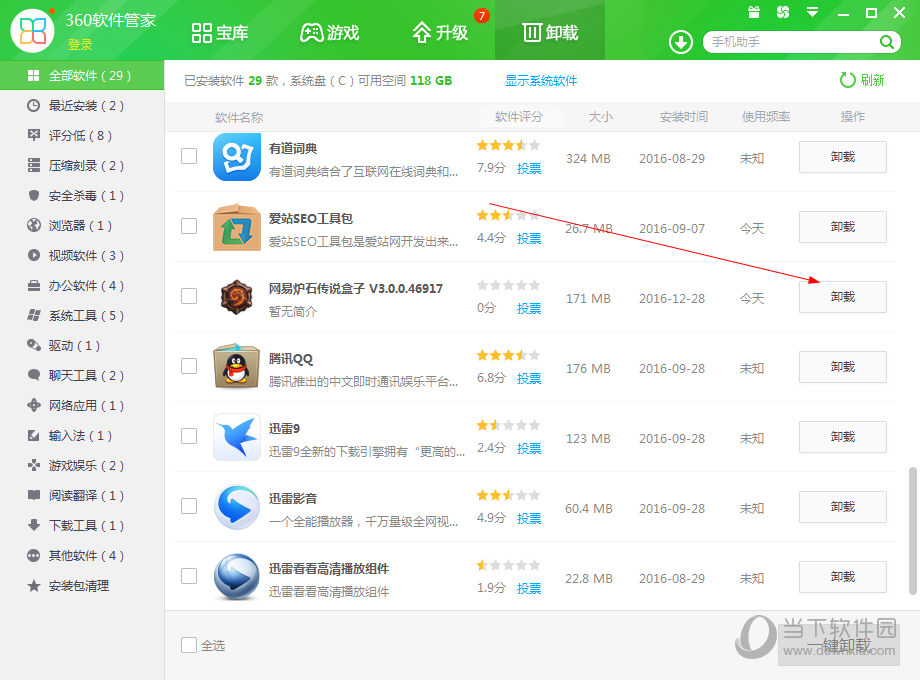Click the 360 logo icon at top left
This screenshot has height=680, width=920.
(x=33, y=27)
